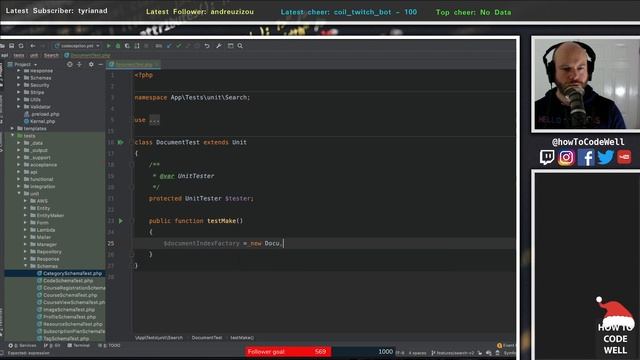Start debugging with the green bug icon
The image size is (640, 360).
pos(118,46)
